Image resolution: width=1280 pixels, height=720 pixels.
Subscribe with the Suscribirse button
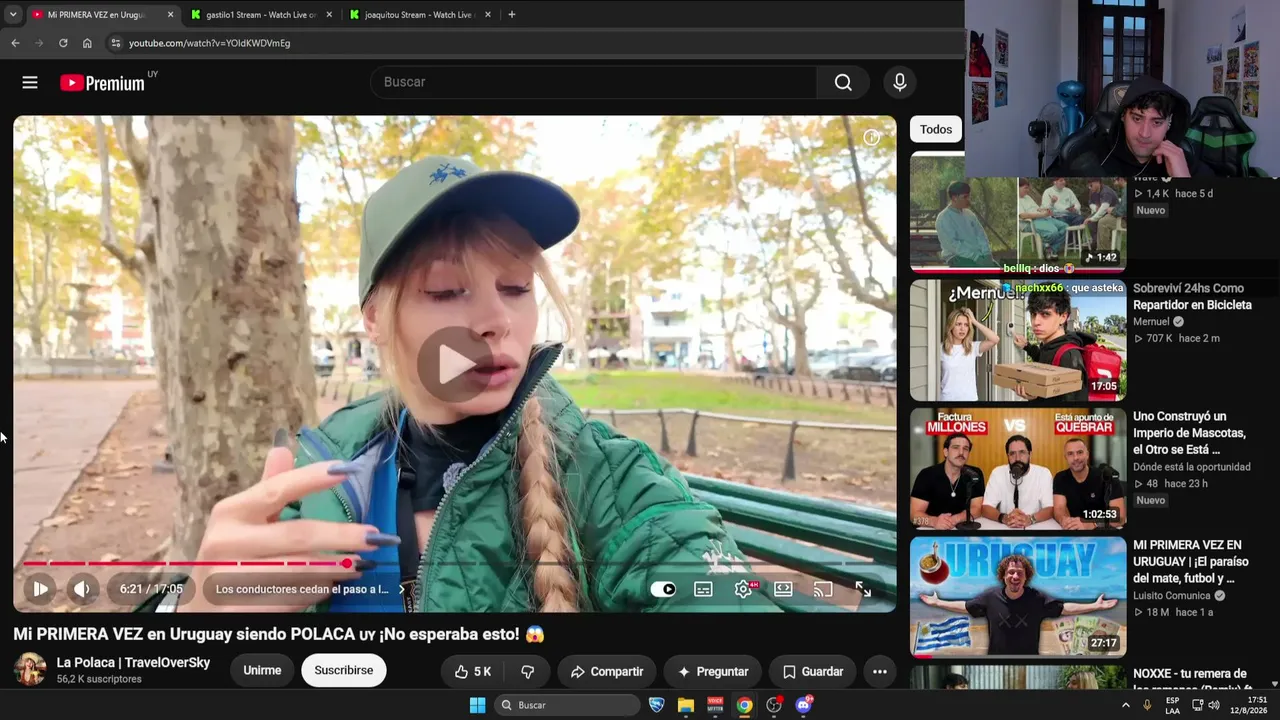click(x=344, y=670)
